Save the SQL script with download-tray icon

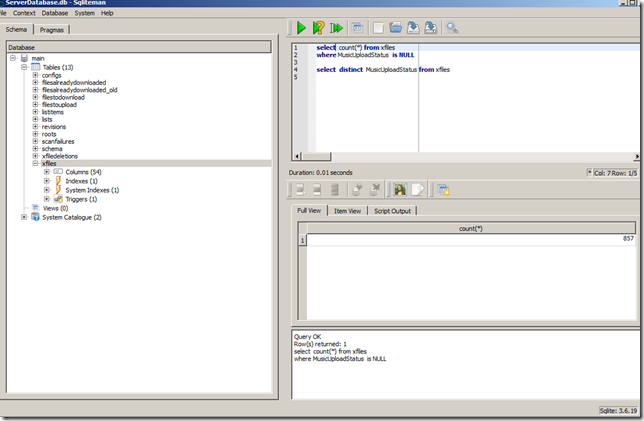413,28
